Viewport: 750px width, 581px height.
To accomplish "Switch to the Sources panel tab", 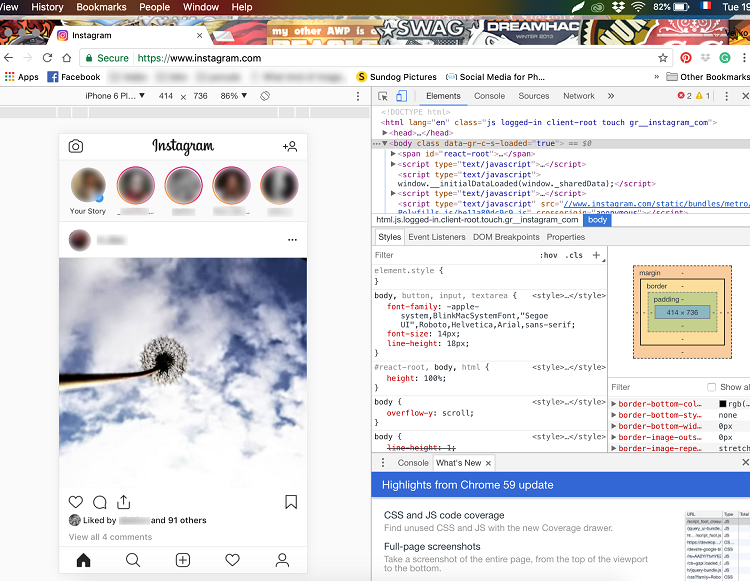I will pos(534,96).
